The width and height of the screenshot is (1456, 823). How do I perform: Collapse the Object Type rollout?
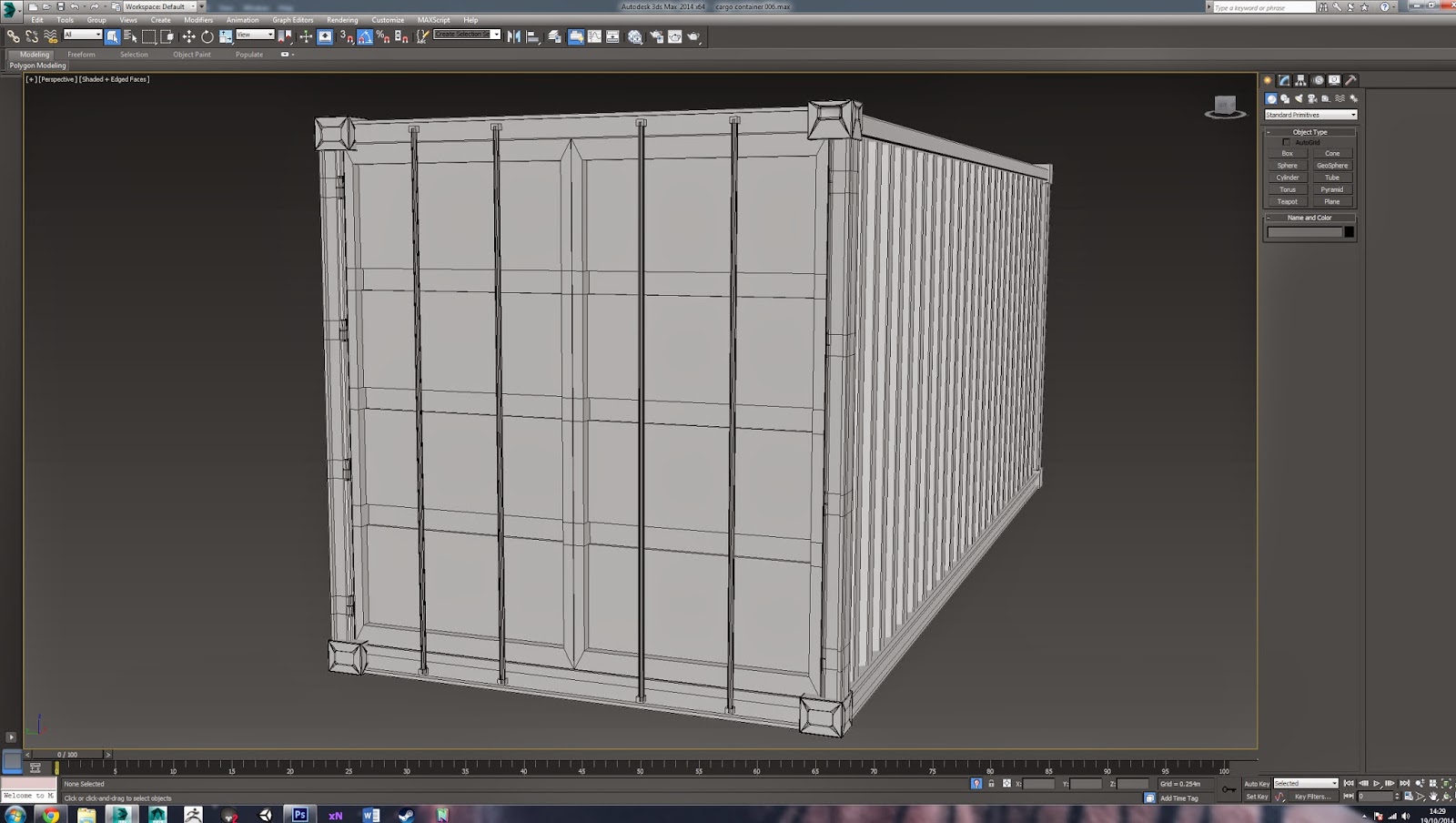coord(1309,132)
